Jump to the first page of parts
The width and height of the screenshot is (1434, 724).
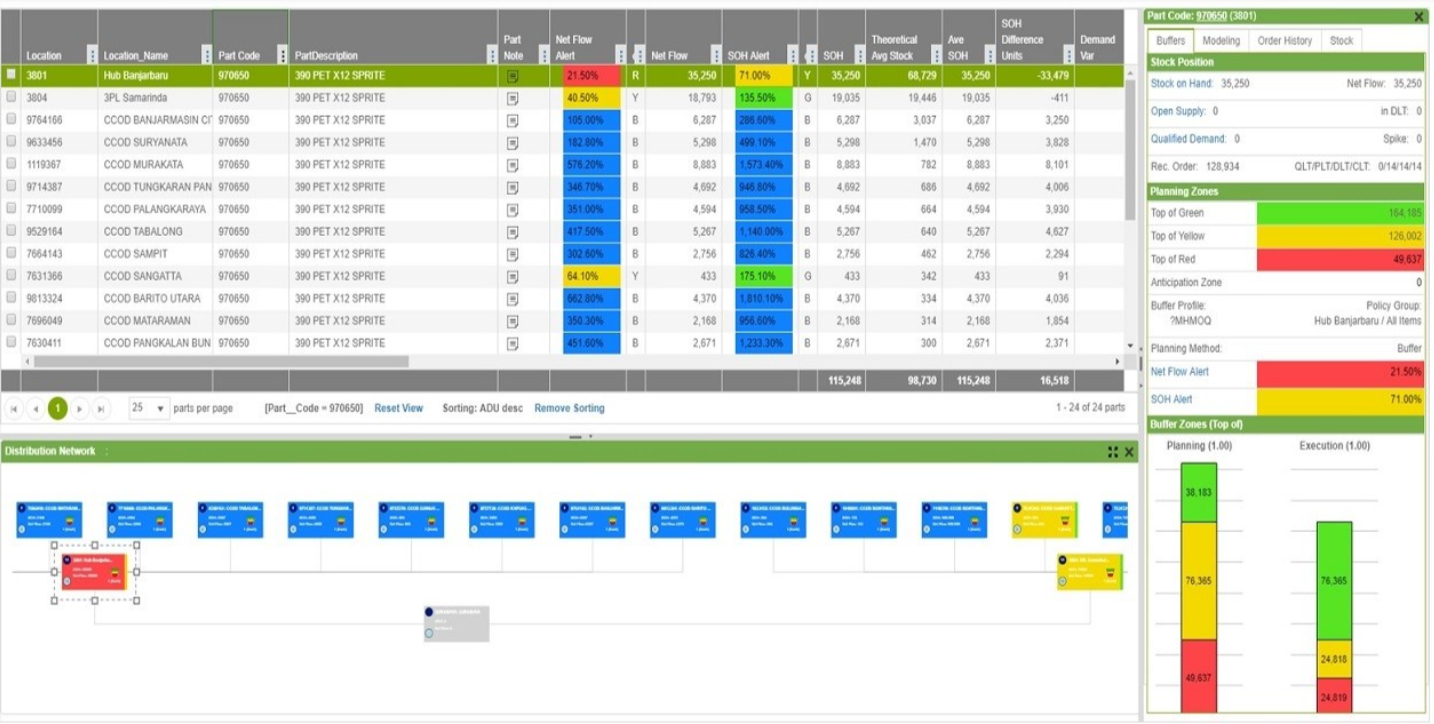pos(14,407)
